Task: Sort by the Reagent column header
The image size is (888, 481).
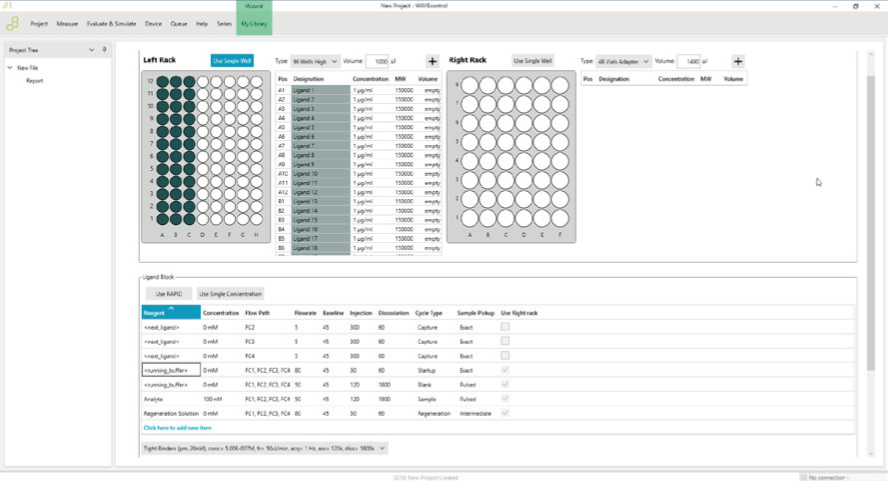Action: tap(171, 312)
